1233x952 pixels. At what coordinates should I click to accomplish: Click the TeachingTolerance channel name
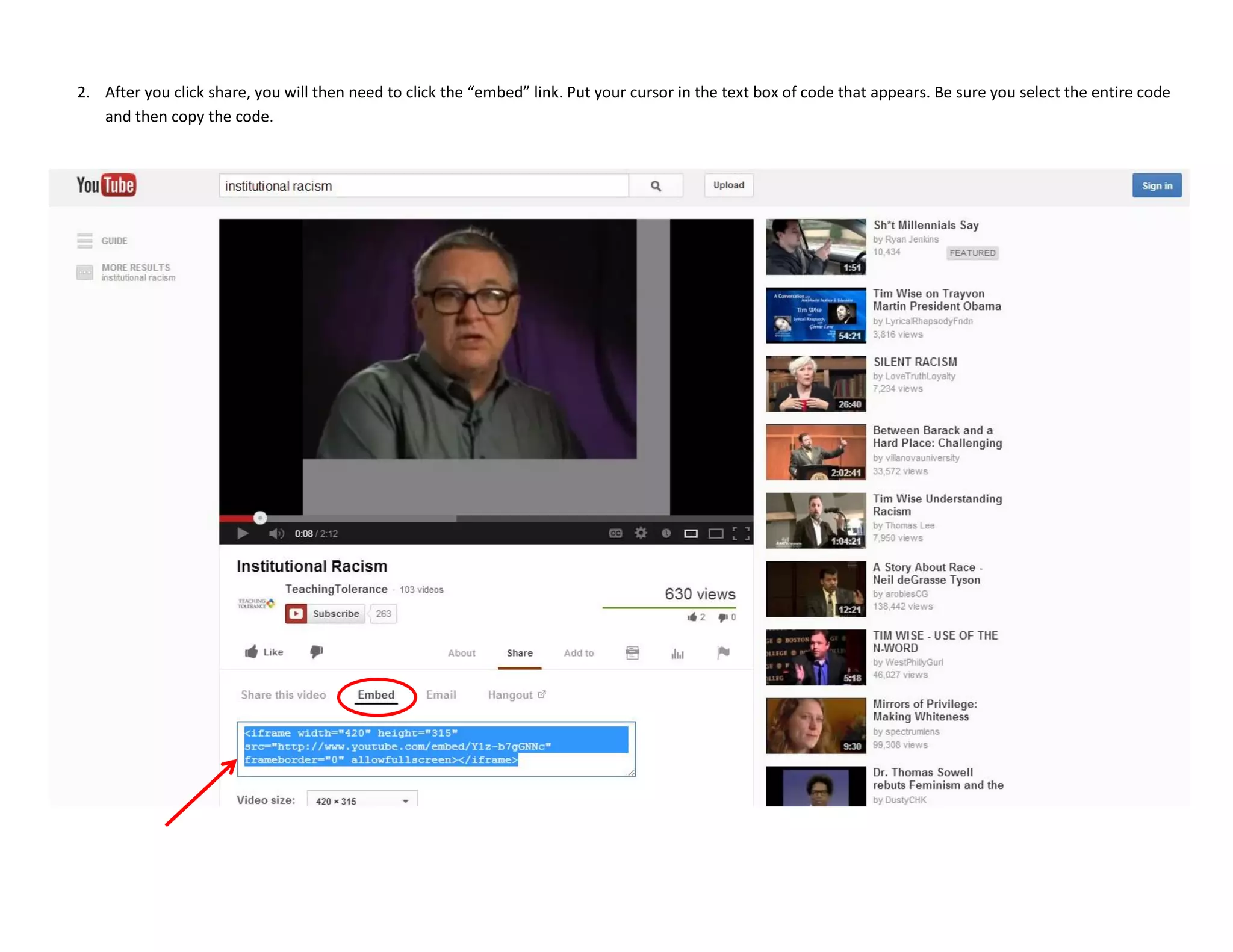(336, 589)
